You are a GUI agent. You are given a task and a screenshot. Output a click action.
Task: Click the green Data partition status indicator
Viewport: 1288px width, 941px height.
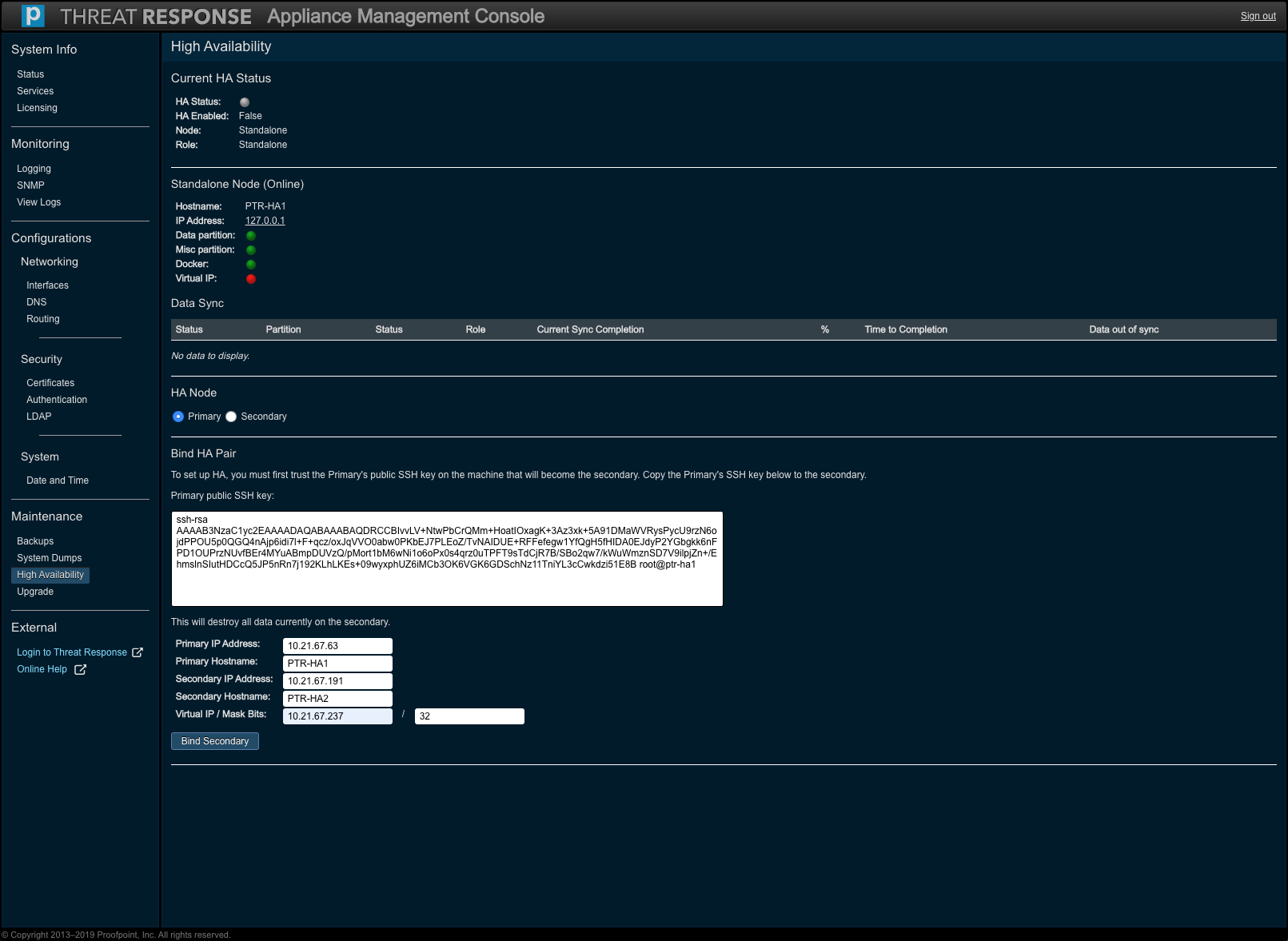point(251,236)
